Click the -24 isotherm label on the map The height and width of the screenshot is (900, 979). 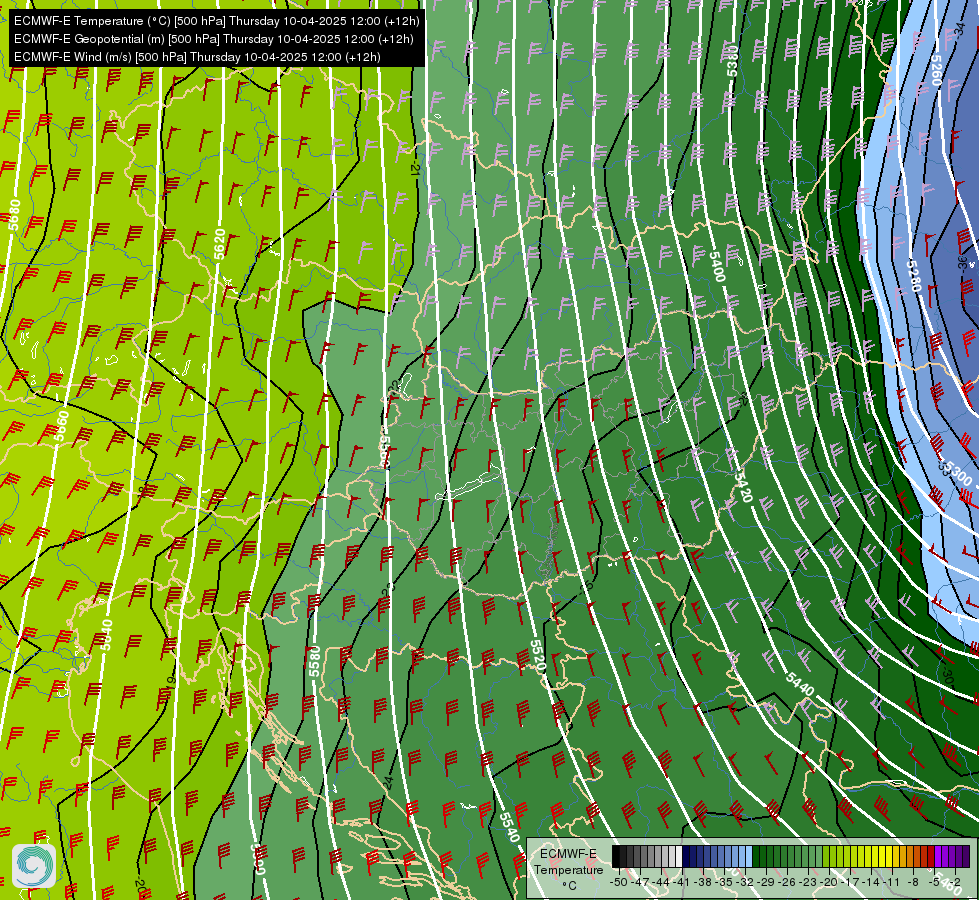coord(388,782)
